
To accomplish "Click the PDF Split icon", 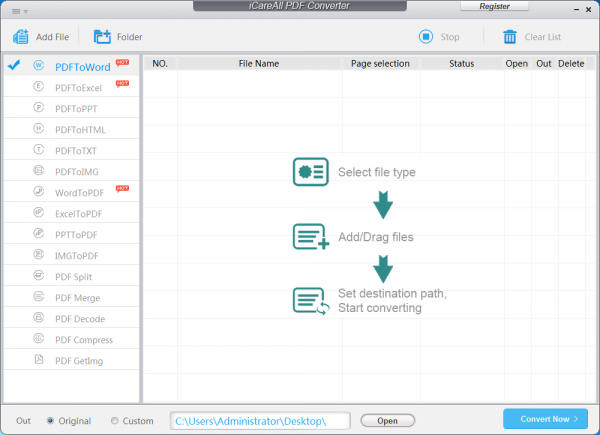I will tap(39, 275).
